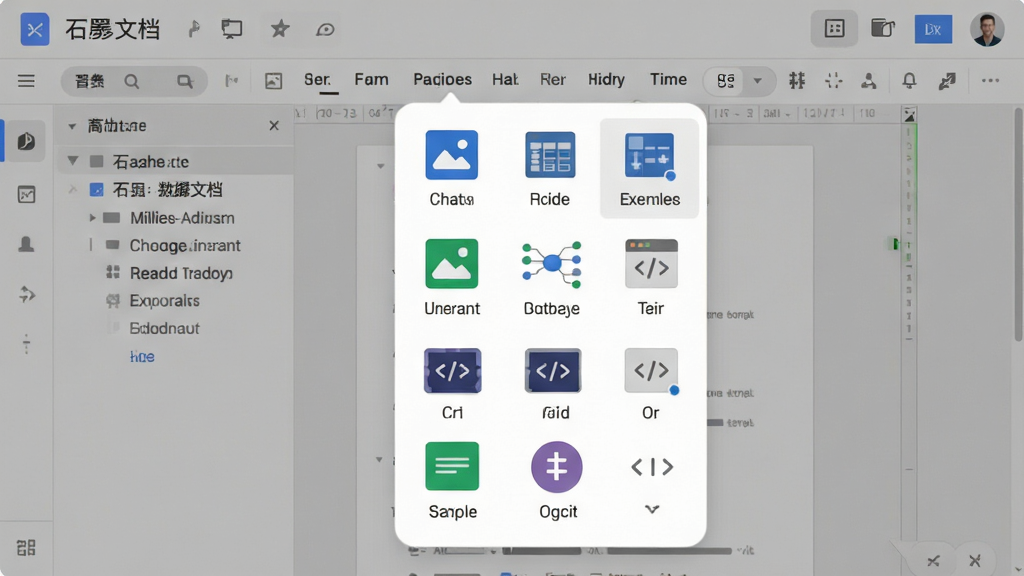1024x576 pixels.
Task: Click the blue Dx button
Action: click(x=933, y=29)
